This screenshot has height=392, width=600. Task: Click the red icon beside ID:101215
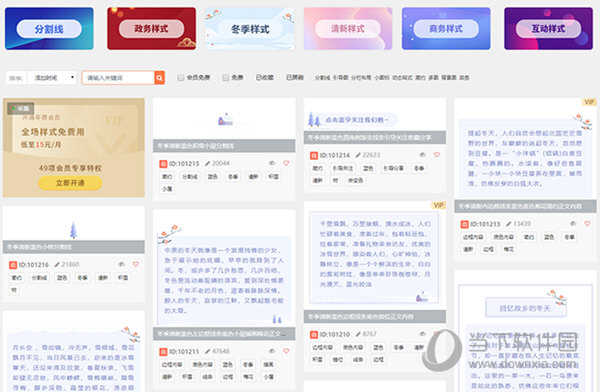click(163, 163)
